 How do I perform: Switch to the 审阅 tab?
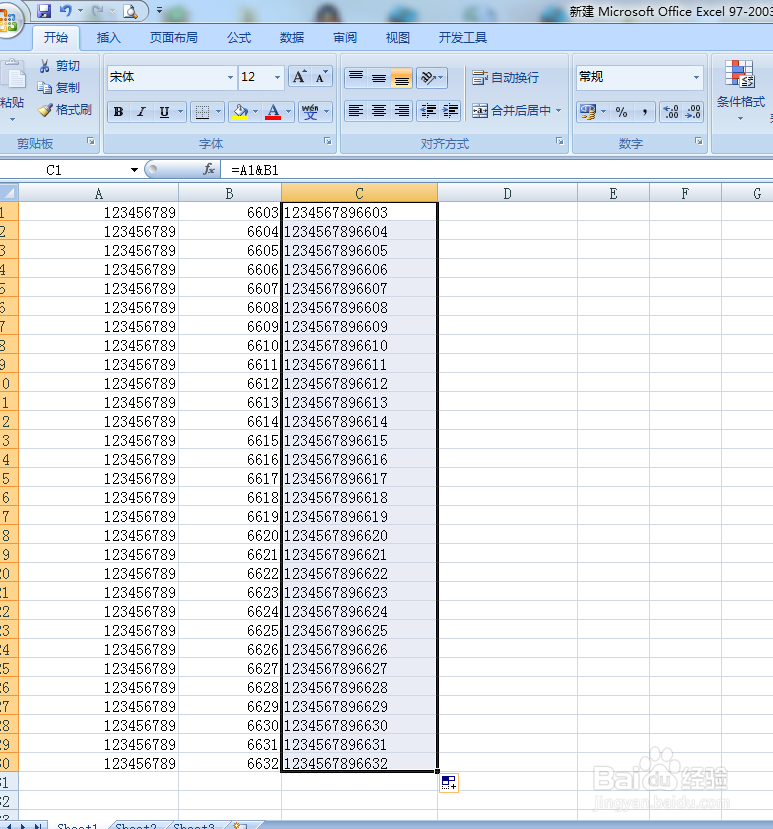point(345,38)
